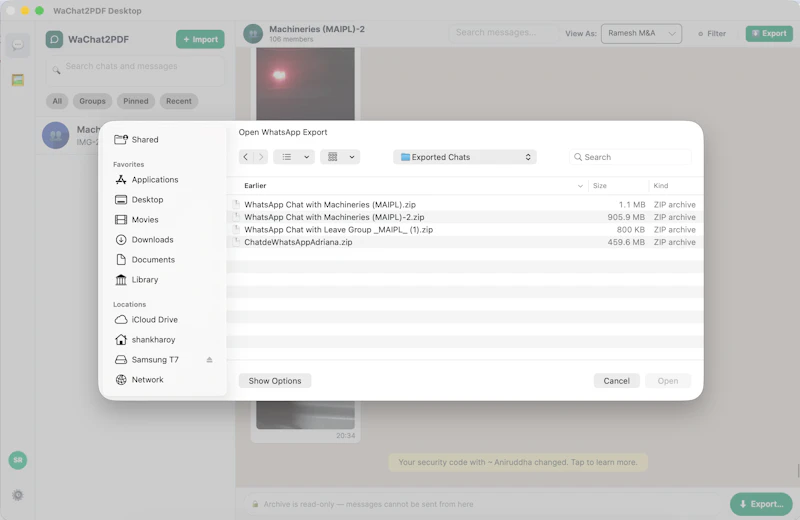The image size is (800, 520).
Task: Open the Exported Chats folder path popup
Action: pos(465,157)
